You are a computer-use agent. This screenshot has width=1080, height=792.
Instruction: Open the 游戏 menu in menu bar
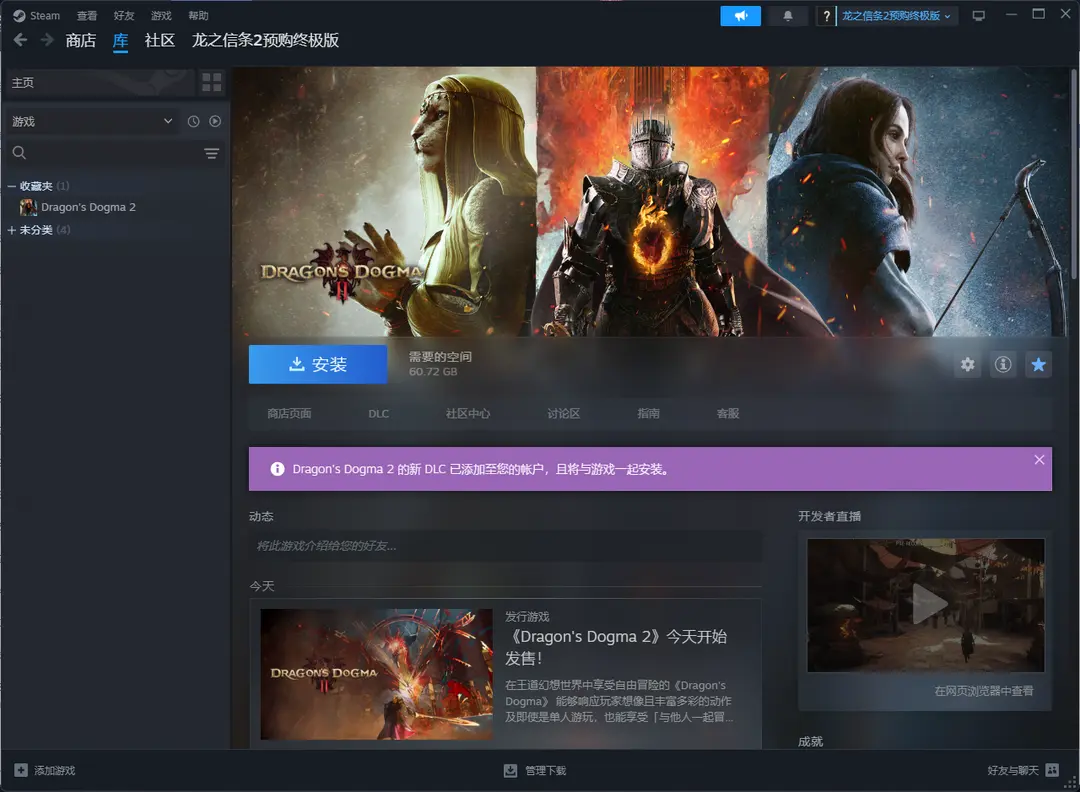161,15
